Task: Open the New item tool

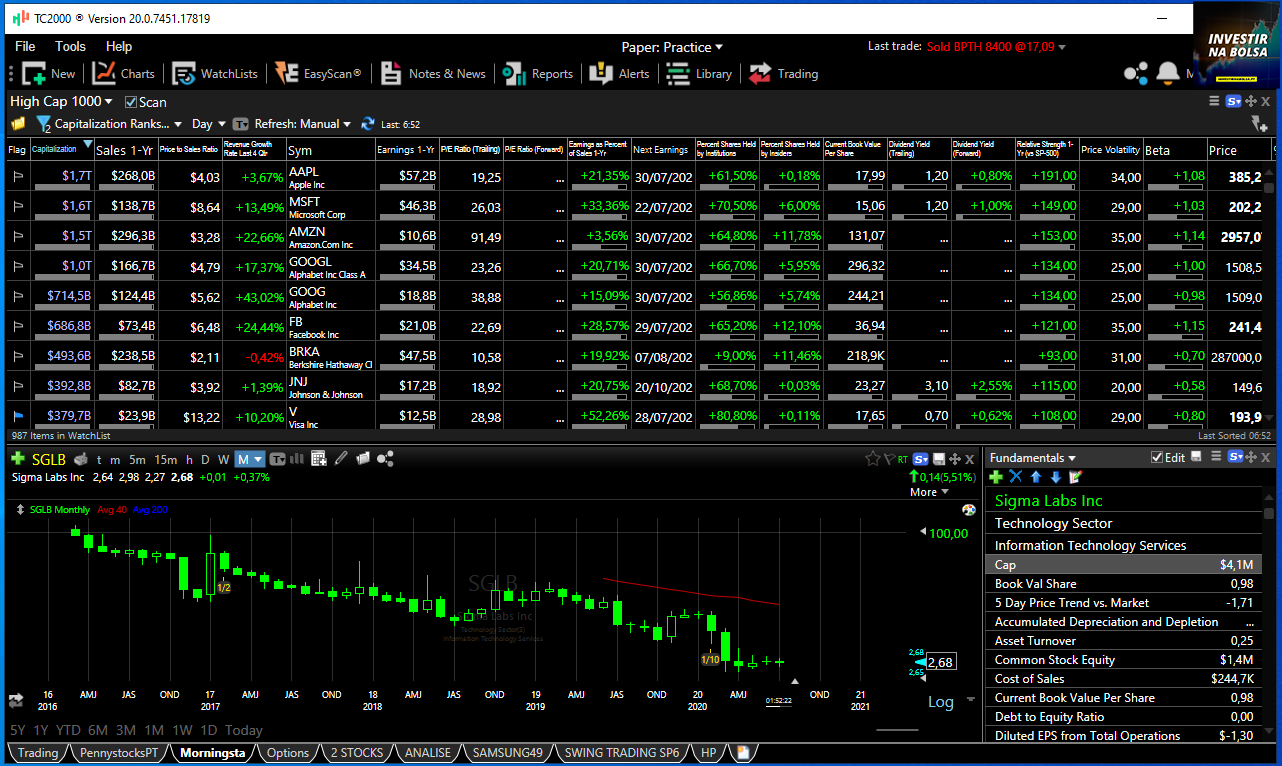Action: pos(49,73)
